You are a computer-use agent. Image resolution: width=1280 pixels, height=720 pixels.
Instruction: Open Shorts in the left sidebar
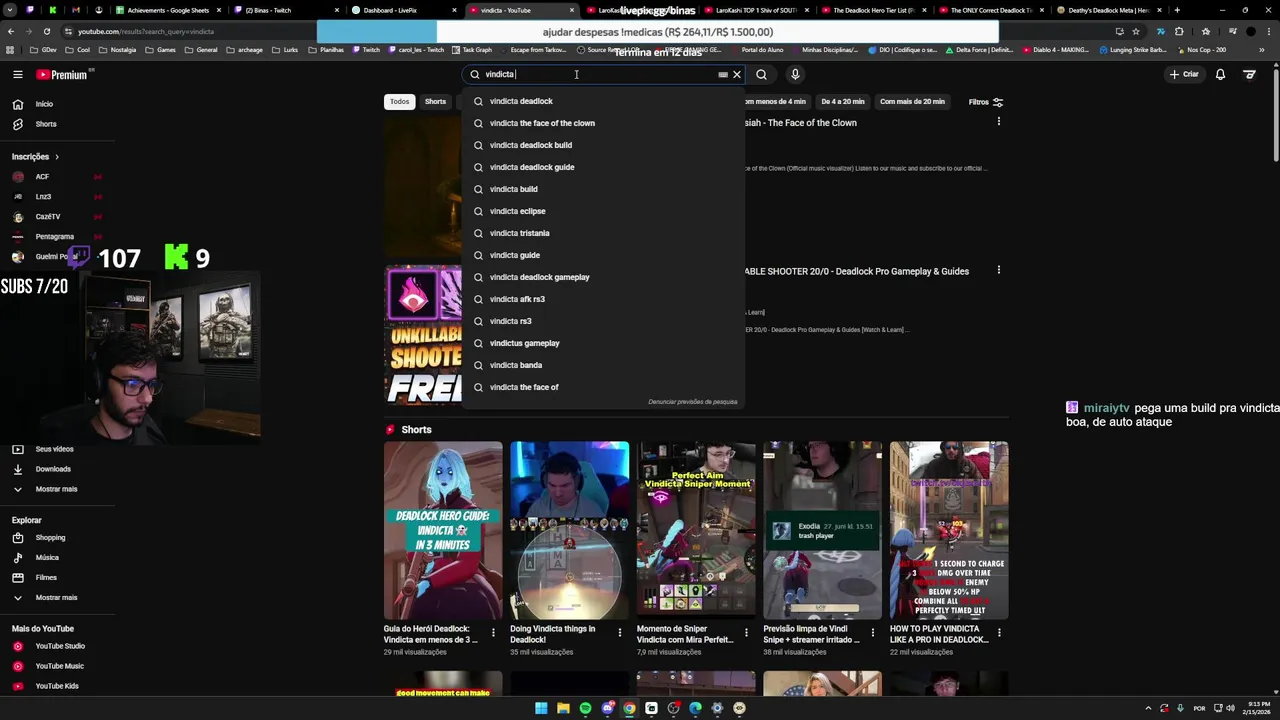(45, 124)
